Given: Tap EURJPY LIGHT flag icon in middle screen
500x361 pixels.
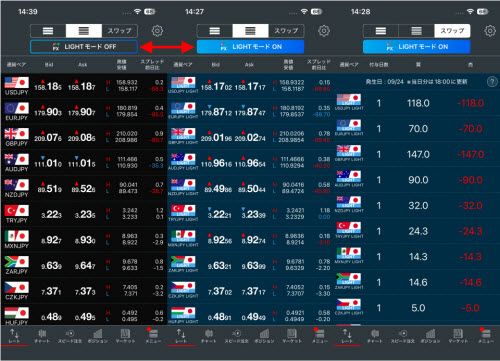Looking at the screenshot, I should 183,108.
